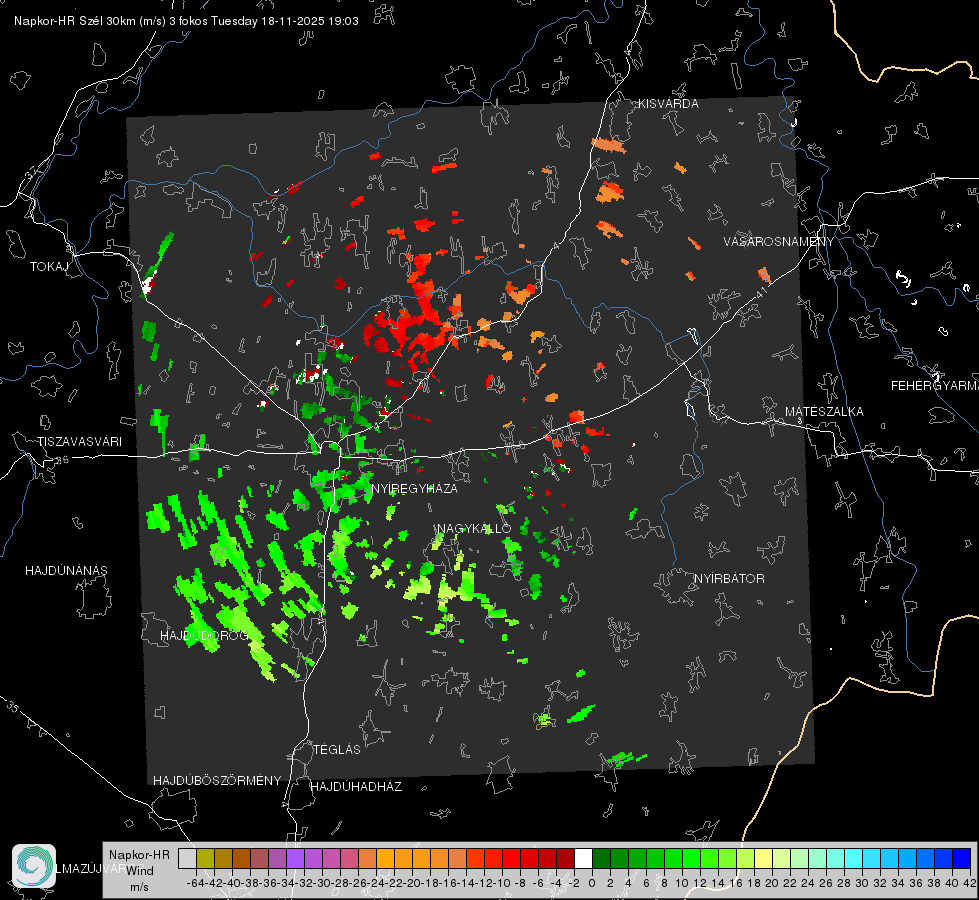979x900 pixels.
Task: Click the 34 value on the wind scale
Action: pos(898,883)
